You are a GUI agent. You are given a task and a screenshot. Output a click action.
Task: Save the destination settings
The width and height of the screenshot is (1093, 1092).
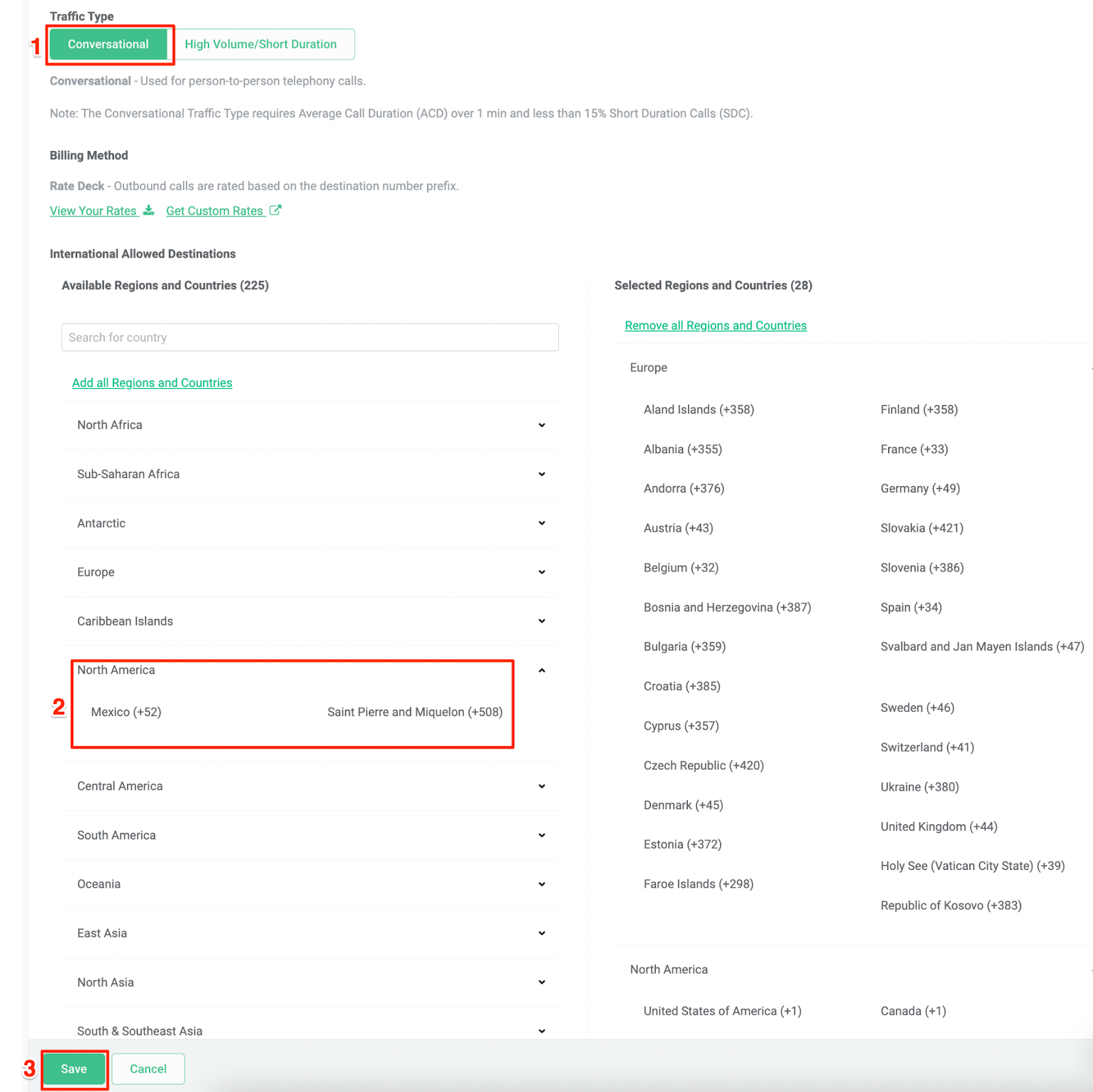point(74,1068)
